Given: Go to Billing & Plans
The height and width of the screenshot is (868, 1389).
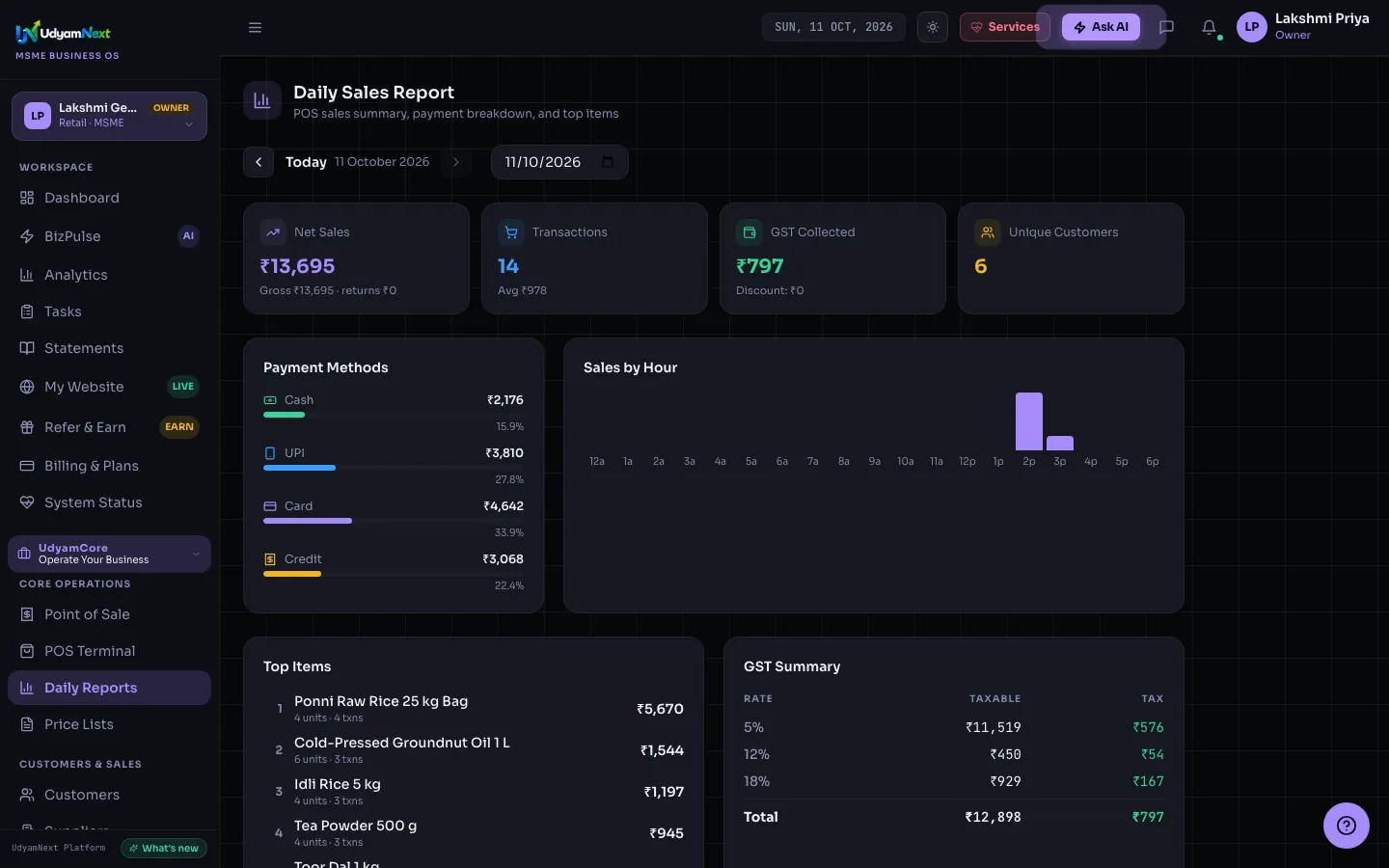Looking at the screenshot, I should point(109,466).
